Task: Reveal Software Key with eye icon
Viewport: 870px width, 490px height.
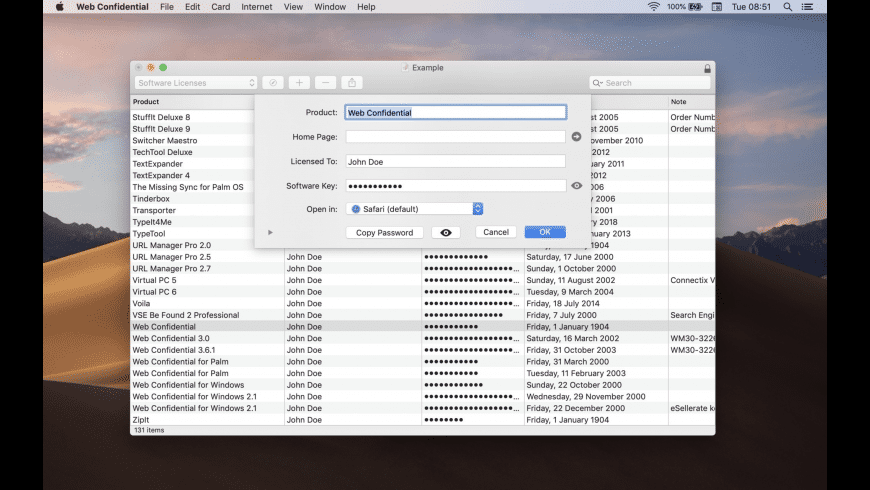Action: tap(576, 186)
